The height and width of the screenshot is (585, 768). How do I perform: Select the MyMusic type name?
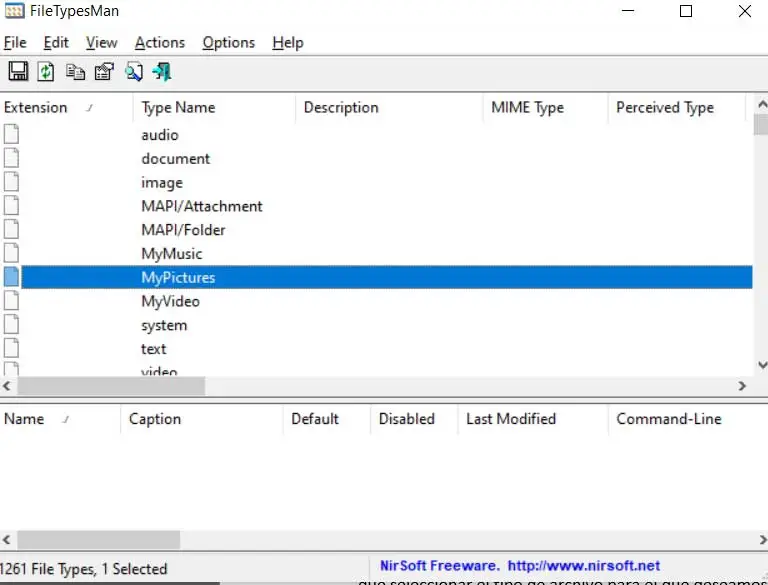(171, 253)
